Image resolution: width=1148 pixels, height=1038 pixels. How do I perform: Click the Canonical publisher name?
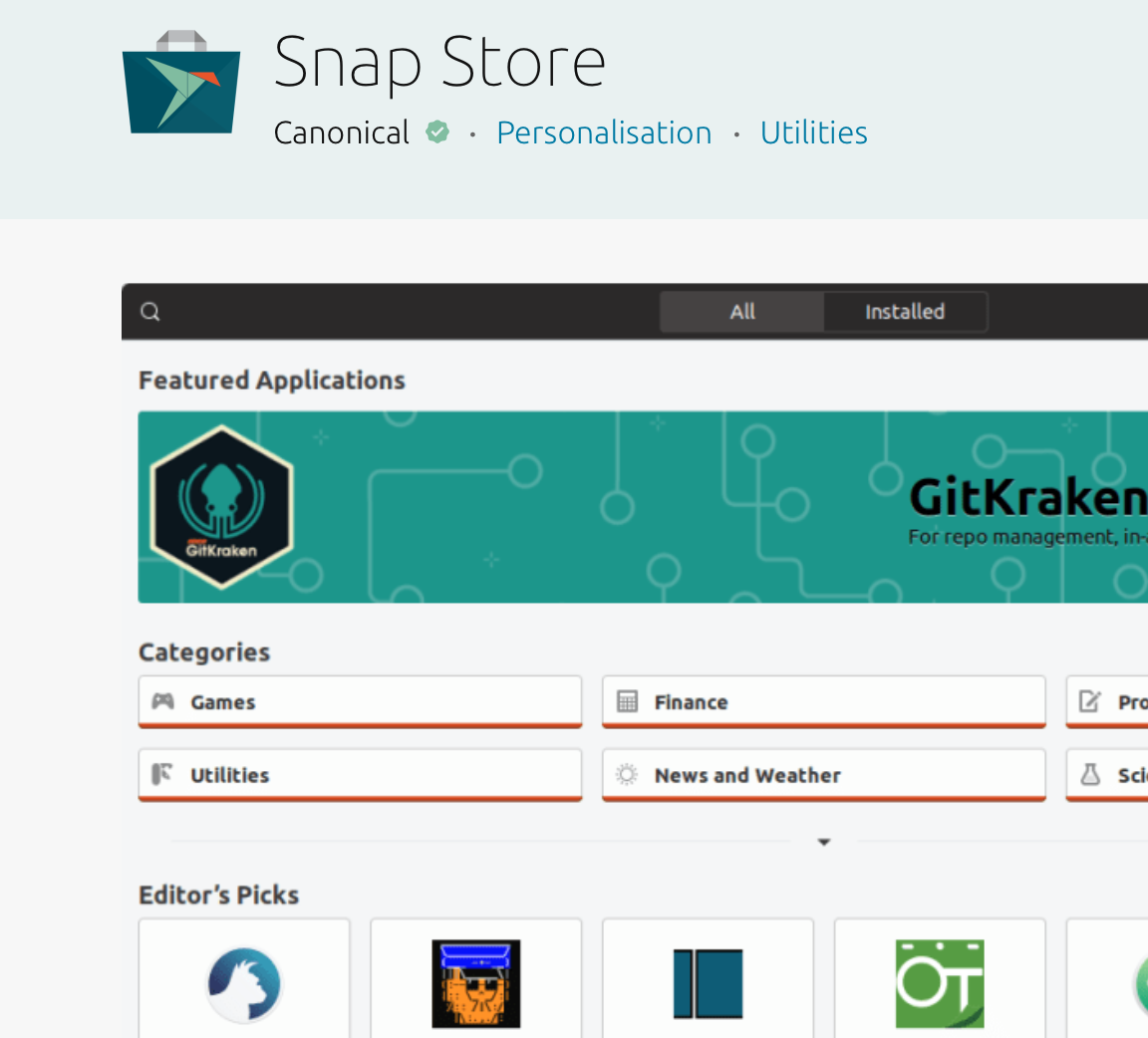click(341, 133)
